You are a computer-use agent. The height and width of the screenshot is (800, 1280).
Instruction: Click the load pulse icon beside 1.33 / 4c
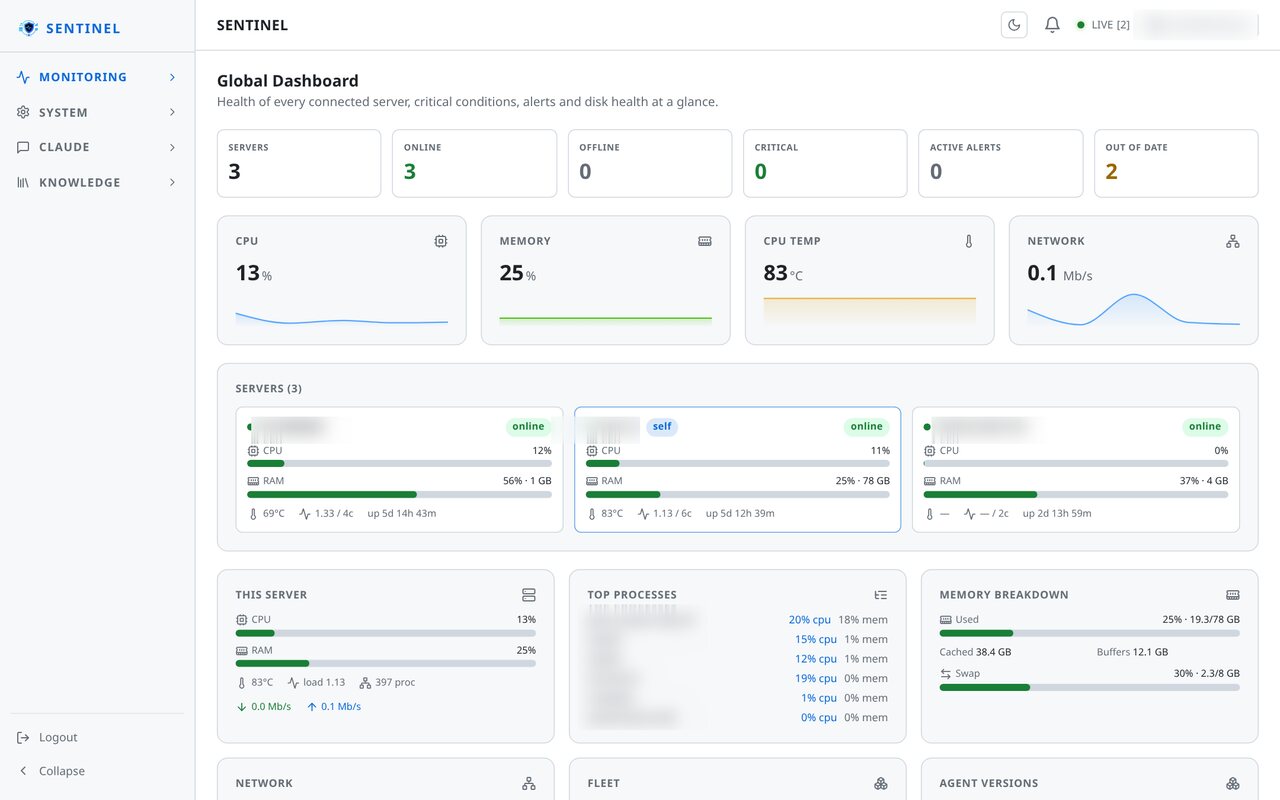[x=305, y=514]
